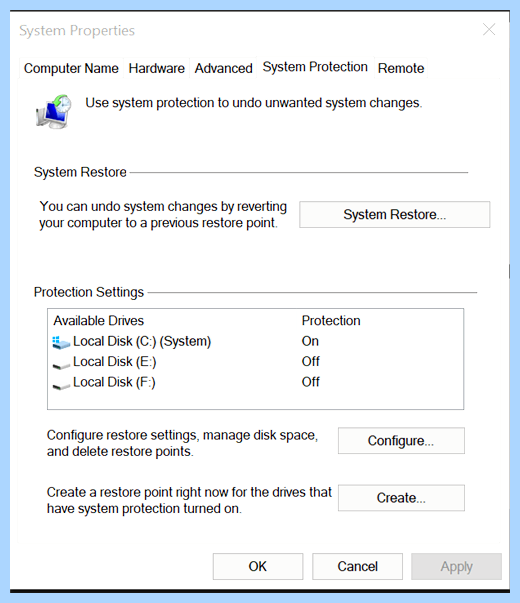The image size is (520, 603).
Task: Confirm with the OK button
Action: 258,566
